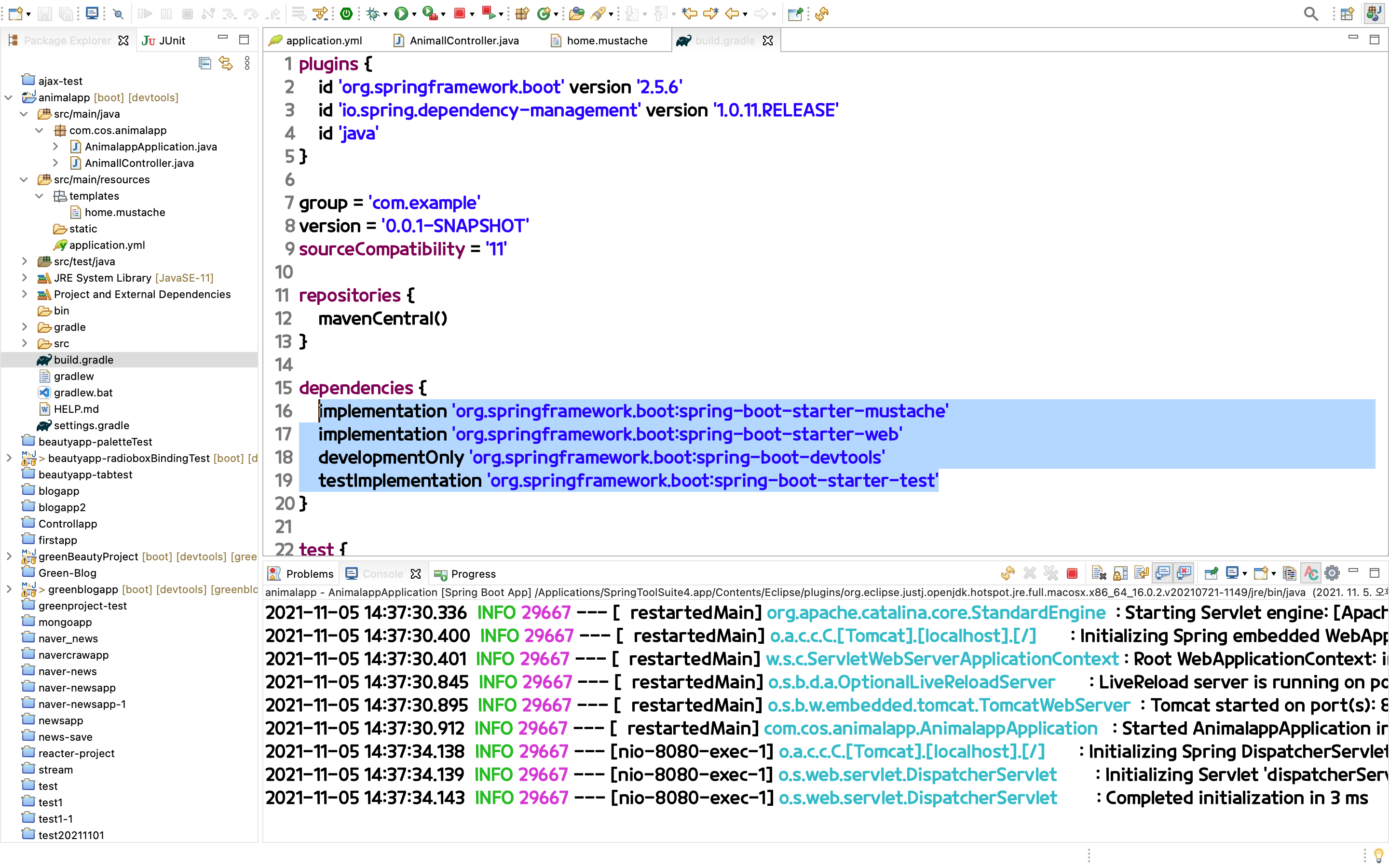Collapse the src/main/java folder
This screenshot has width=1389, height=868.
coord(24,114)
